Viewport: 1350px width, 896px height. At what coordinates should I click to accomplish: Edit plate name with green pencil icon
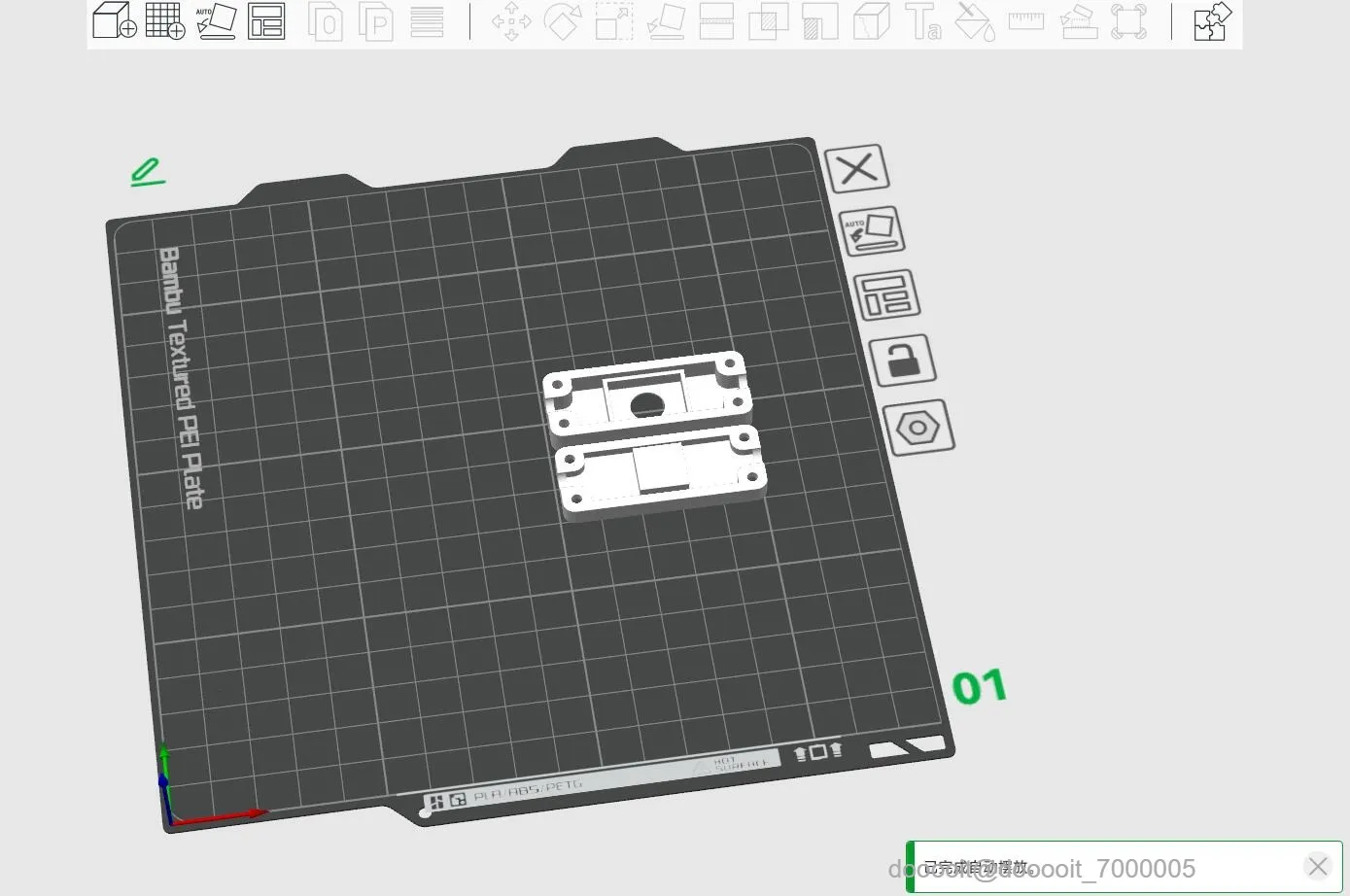(147, 172)
